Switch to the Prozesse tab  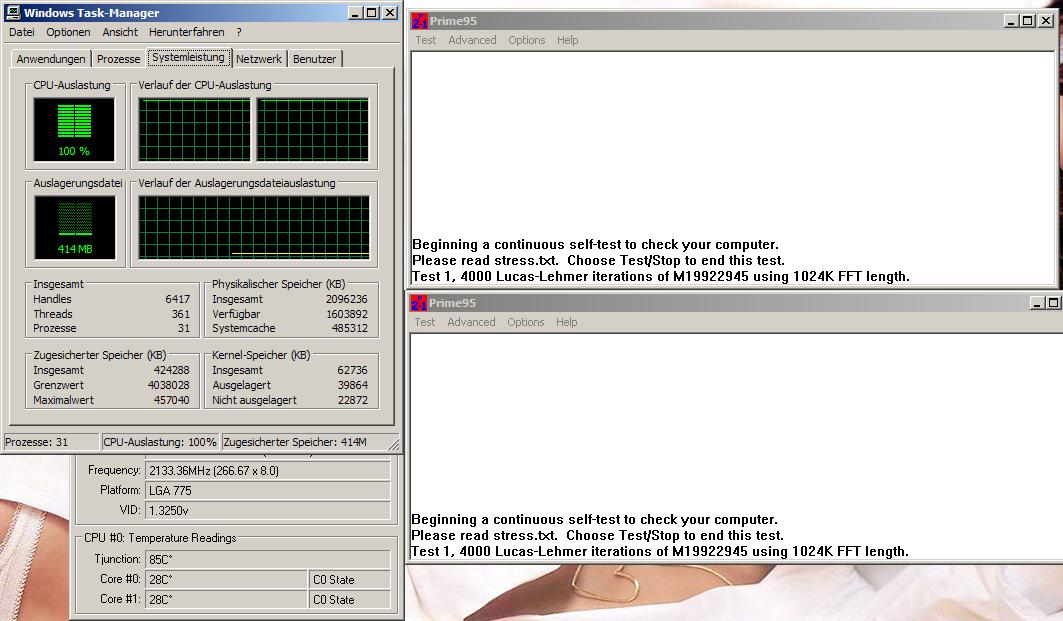pos(118,59)
